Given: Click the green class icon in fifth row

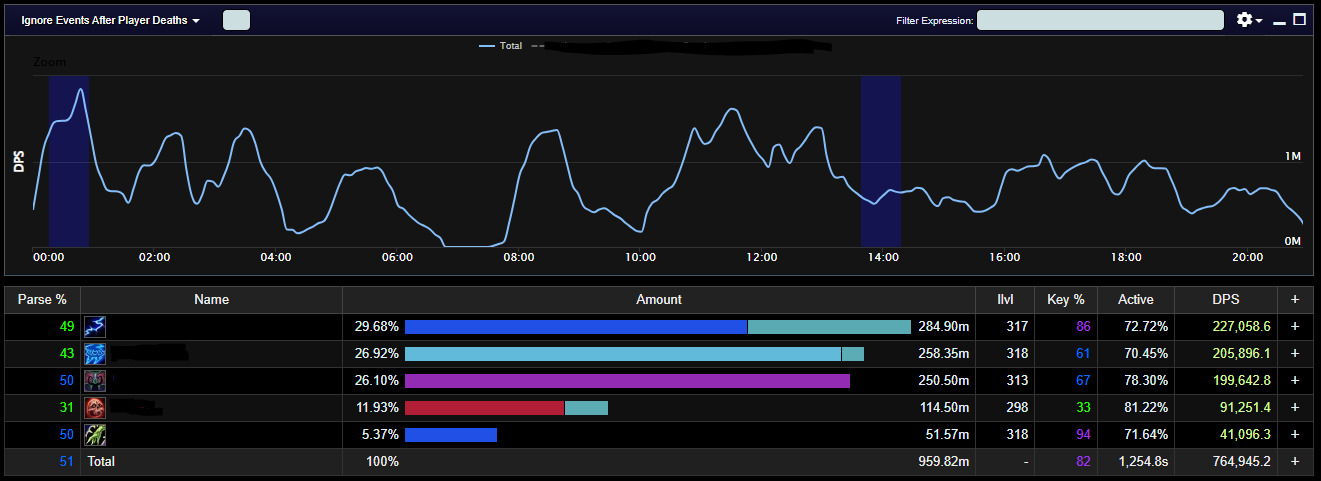Looking at the screenshot, I should 95,434.
